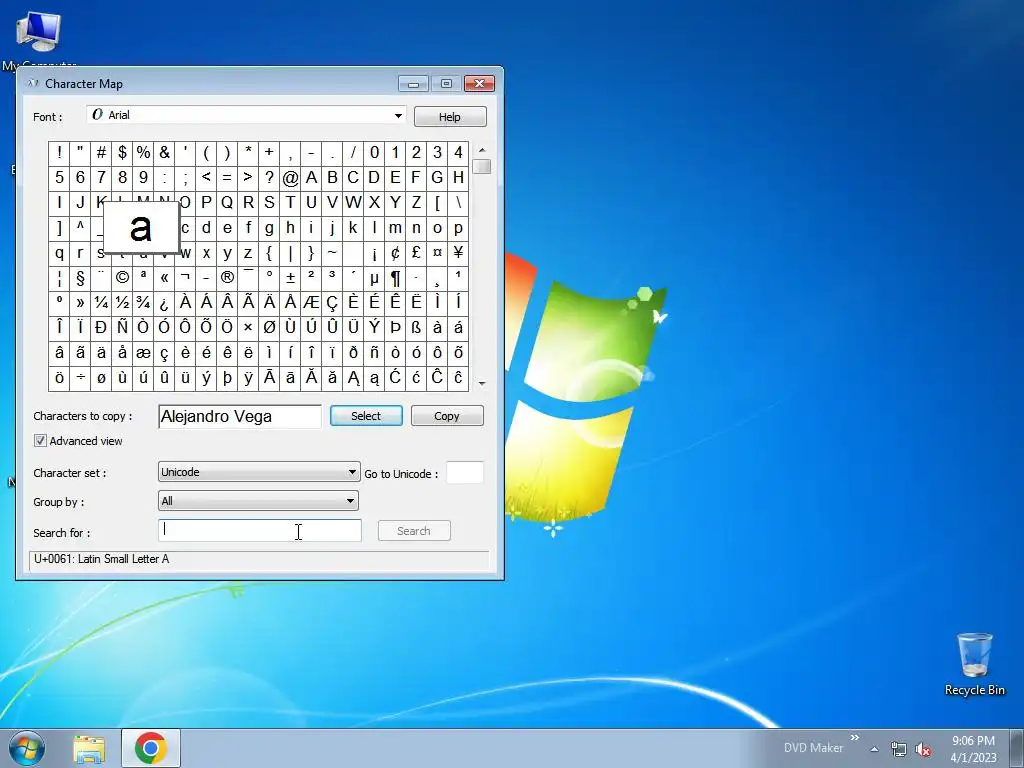Click the Search for text field
This screenshot has width=1024, height=768.
click(260, 530)
